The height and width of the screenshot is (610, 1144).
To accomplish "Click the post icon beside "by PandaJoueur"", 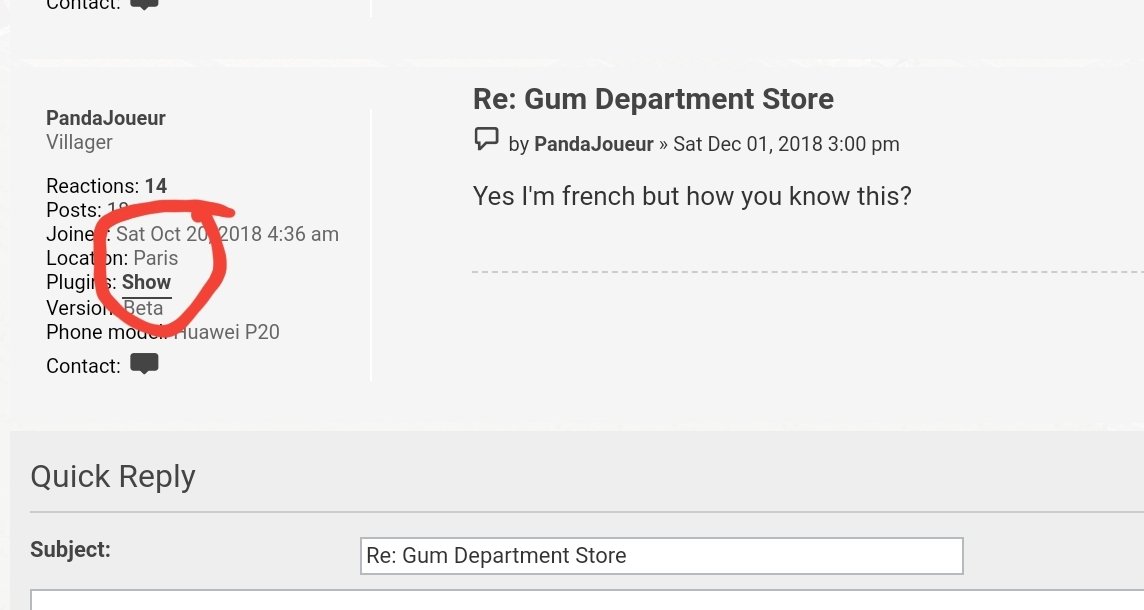I will coord(487,139).
